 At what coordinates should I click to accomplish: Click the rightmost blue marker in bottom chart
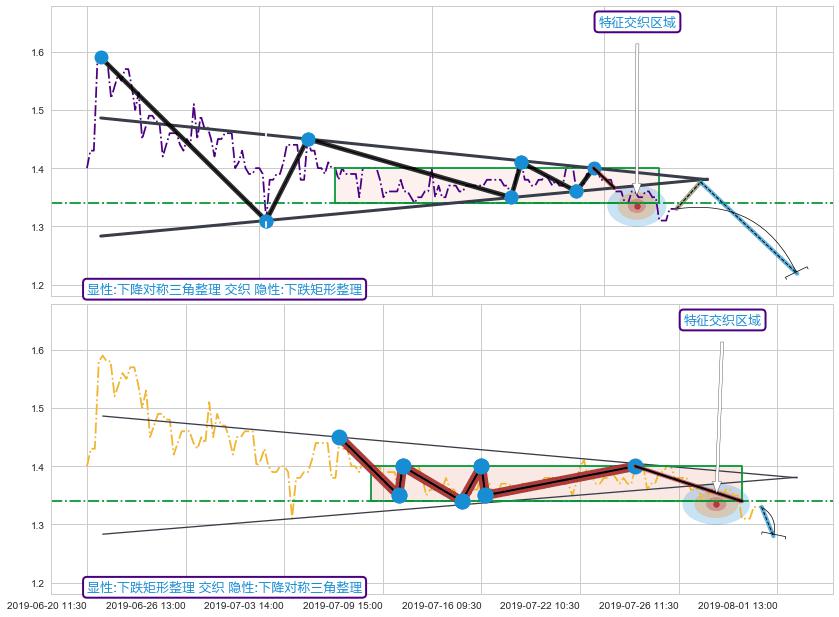coord(635,466)
